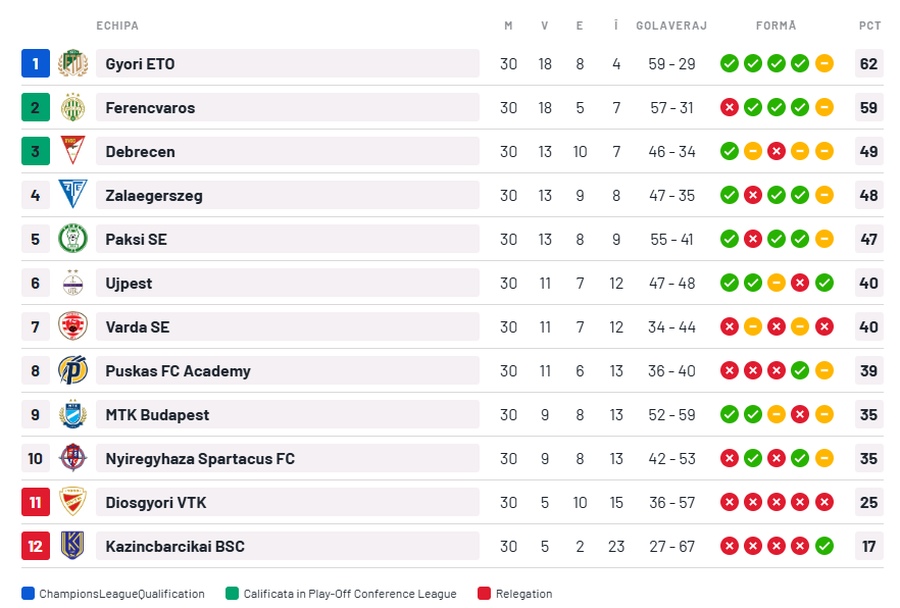Viewport: 900px width, 608px height.
Task: Click the rank 1 position badge
Action: coord(35,64)
